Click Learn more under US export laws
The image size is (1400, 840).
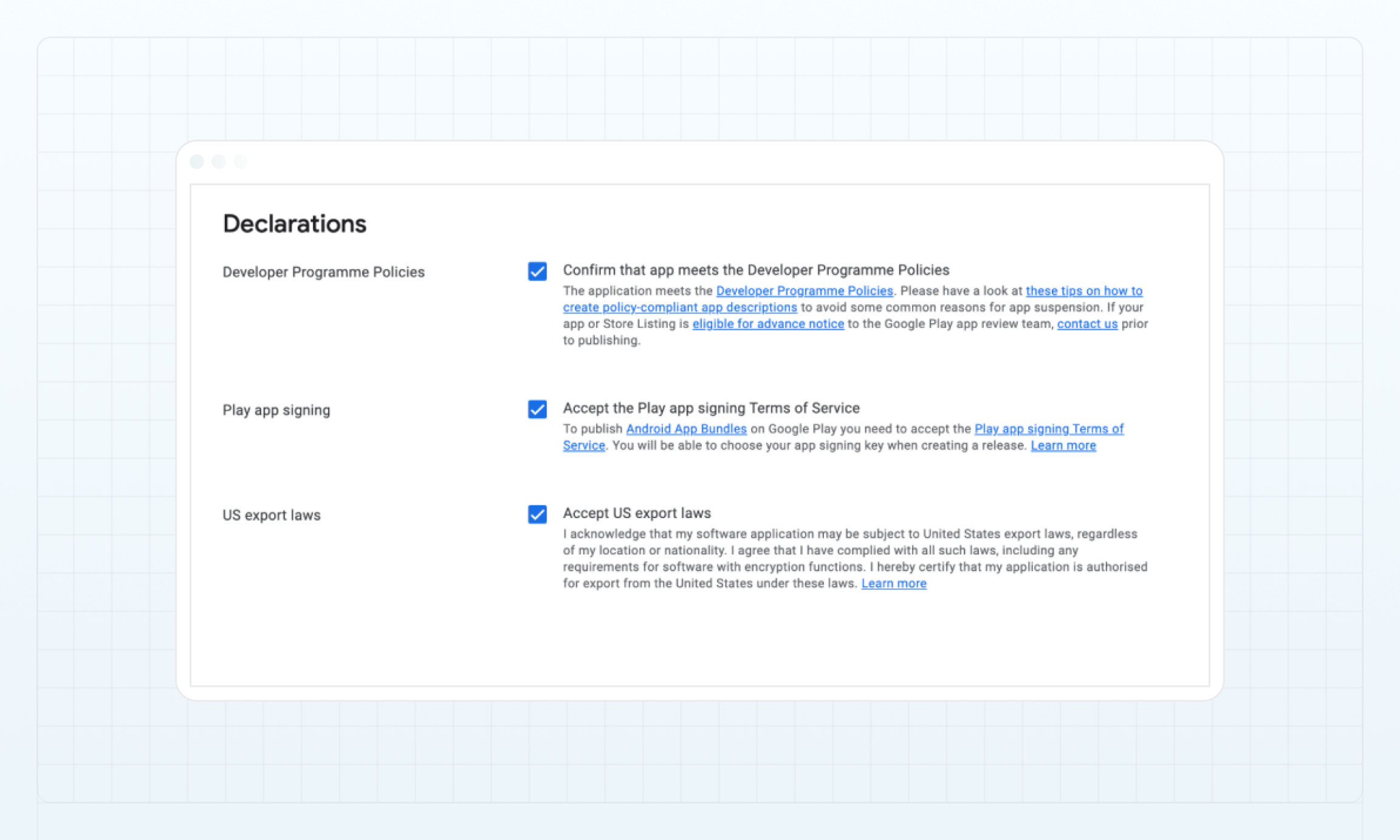click(x=893, y=583)
